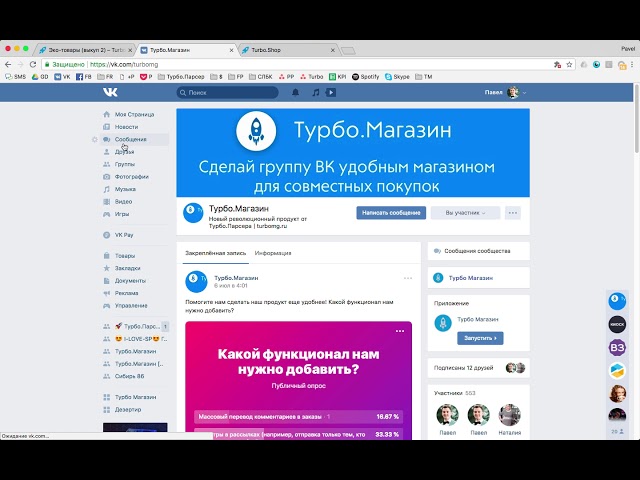640x480 pixels.
Task: Click the Написать сообщение button
Action: (391, 213)
